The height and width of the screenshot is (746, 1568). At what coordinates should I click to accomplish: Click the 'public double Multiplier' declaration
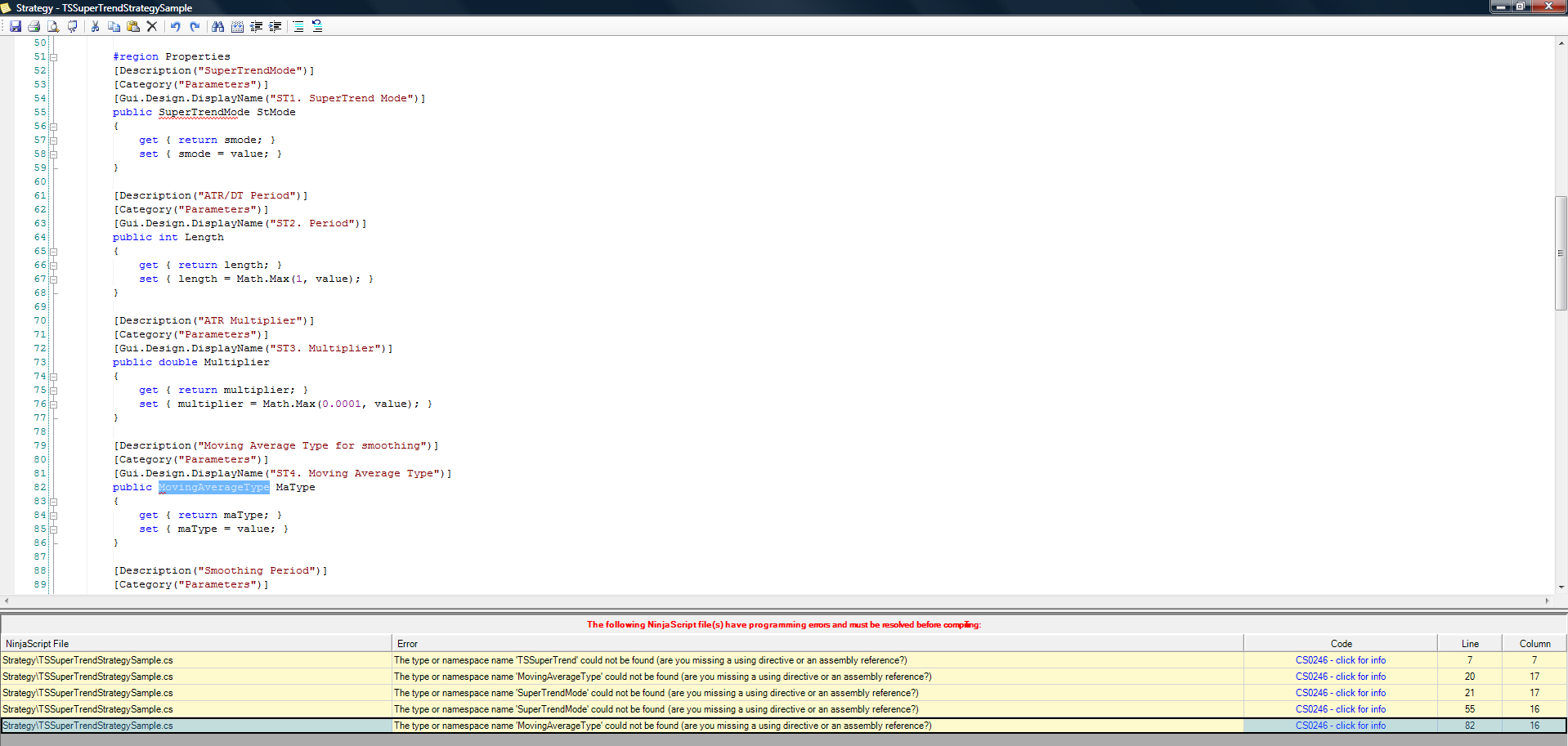click(191, 363)
